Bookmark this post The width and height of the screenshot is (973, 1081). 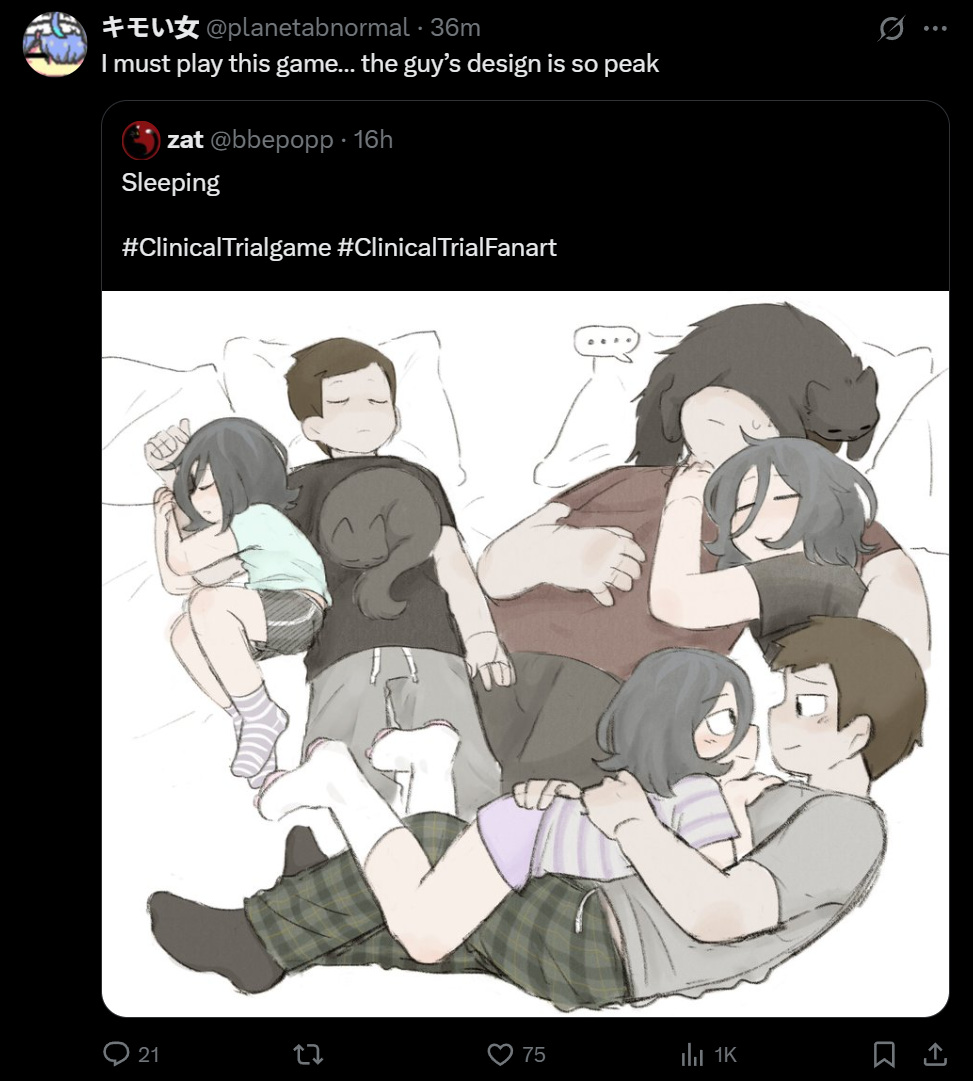884,1054
